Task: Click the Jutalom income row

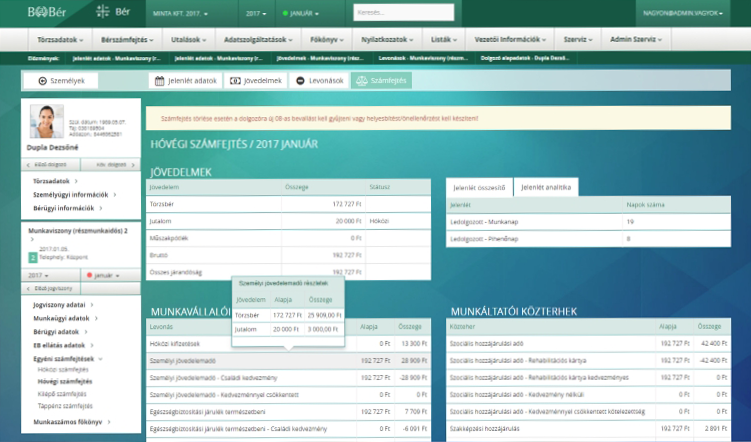Action: coord(288,221)
